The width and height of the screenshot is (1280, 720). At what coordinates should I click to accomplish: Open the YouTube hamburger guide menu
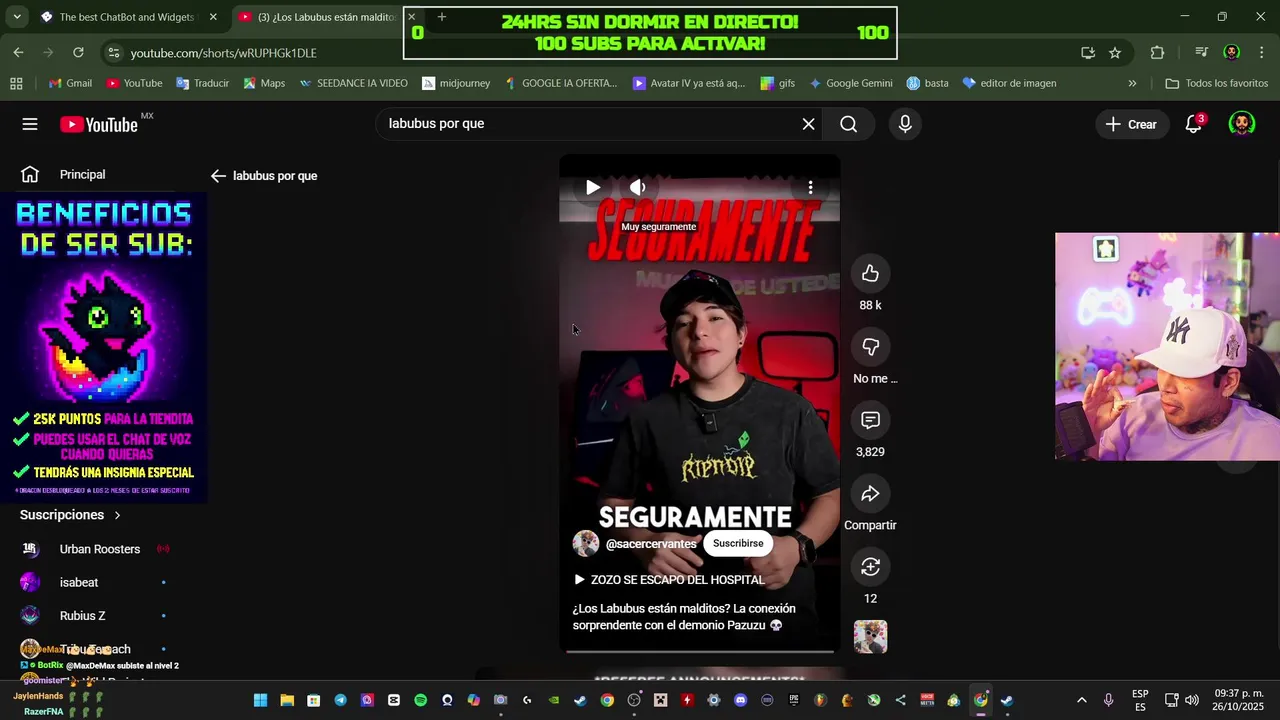(x=30, y=124)
